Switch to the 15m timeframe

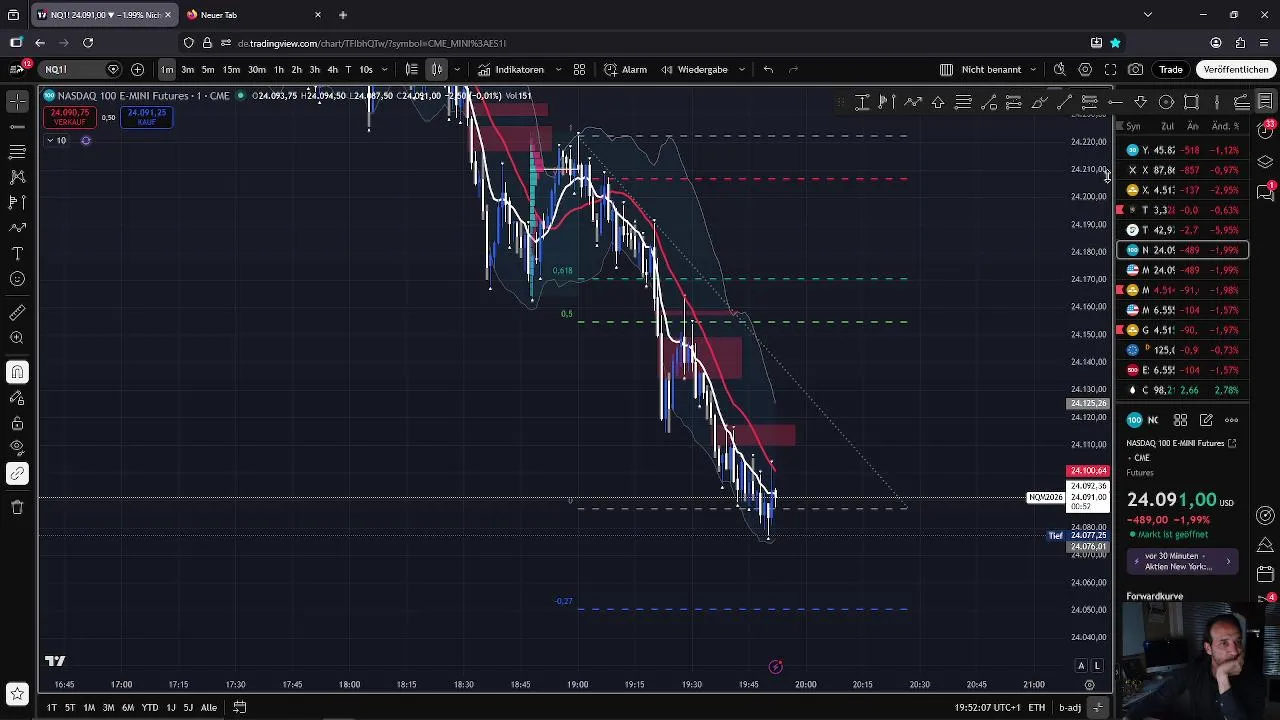(x=231, y=69)
